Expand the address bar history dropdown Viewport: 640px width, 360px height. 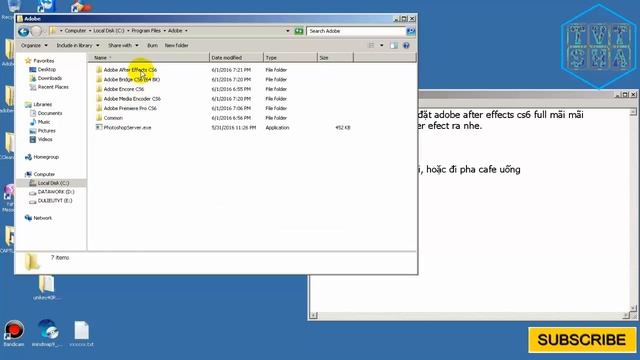pyautogui.click(x=288, y=31)
